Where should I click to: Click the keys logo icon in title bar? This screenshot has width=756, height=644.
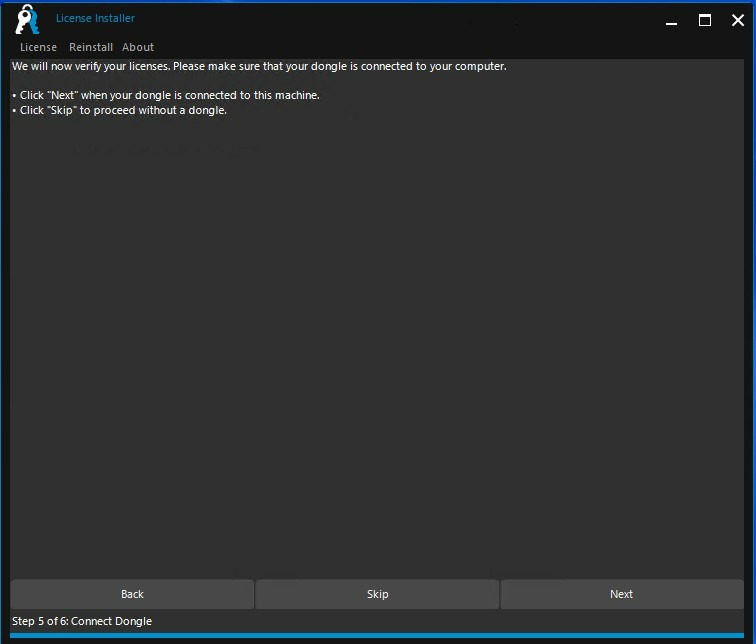click(x=26, y=20)
